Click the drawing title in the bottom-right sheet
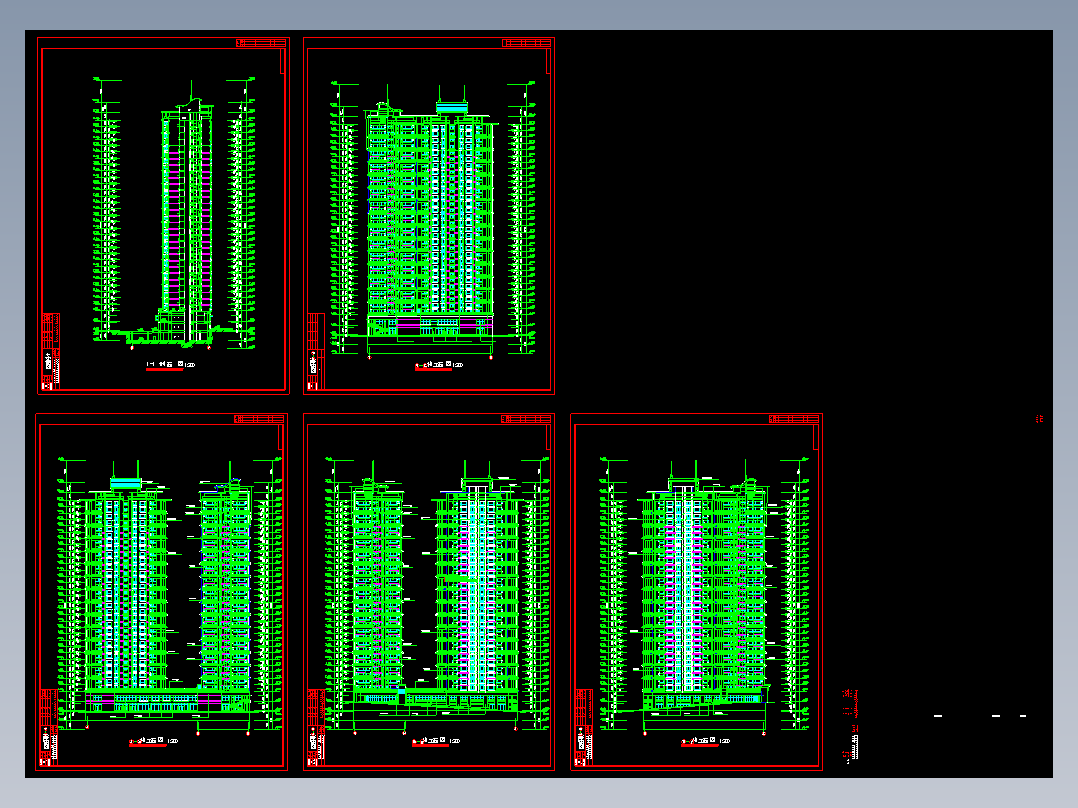This screenshot has height=808, width=1078. (x=705, y=741)
